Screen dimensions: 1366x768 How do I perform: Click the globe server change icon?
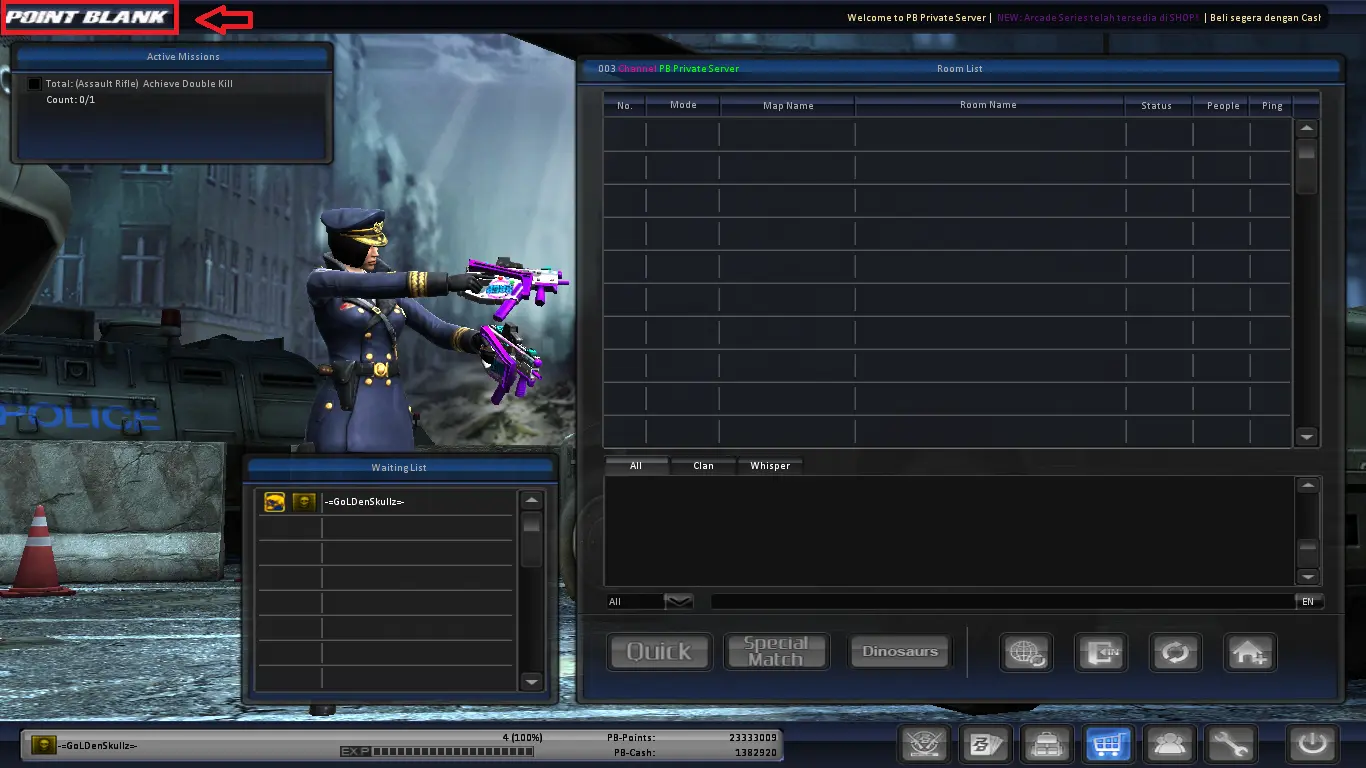(1026, 653)
